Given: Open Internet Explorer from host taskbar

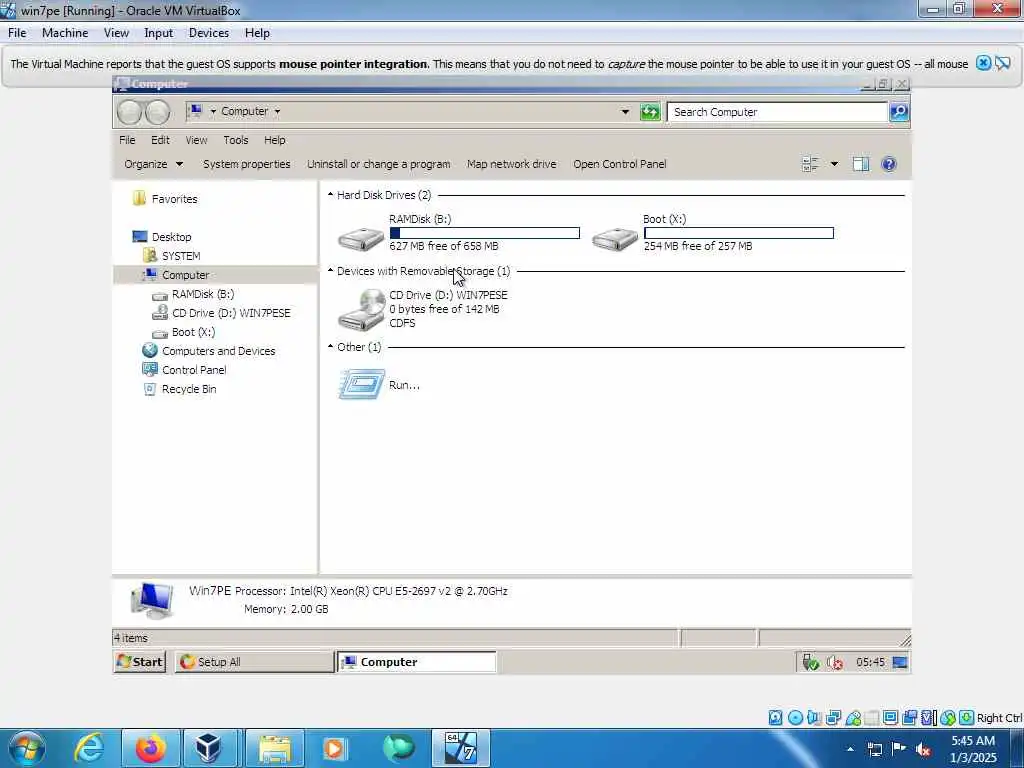Looking at the screenshot, I should pyautogui.click(x=89, y=748).
